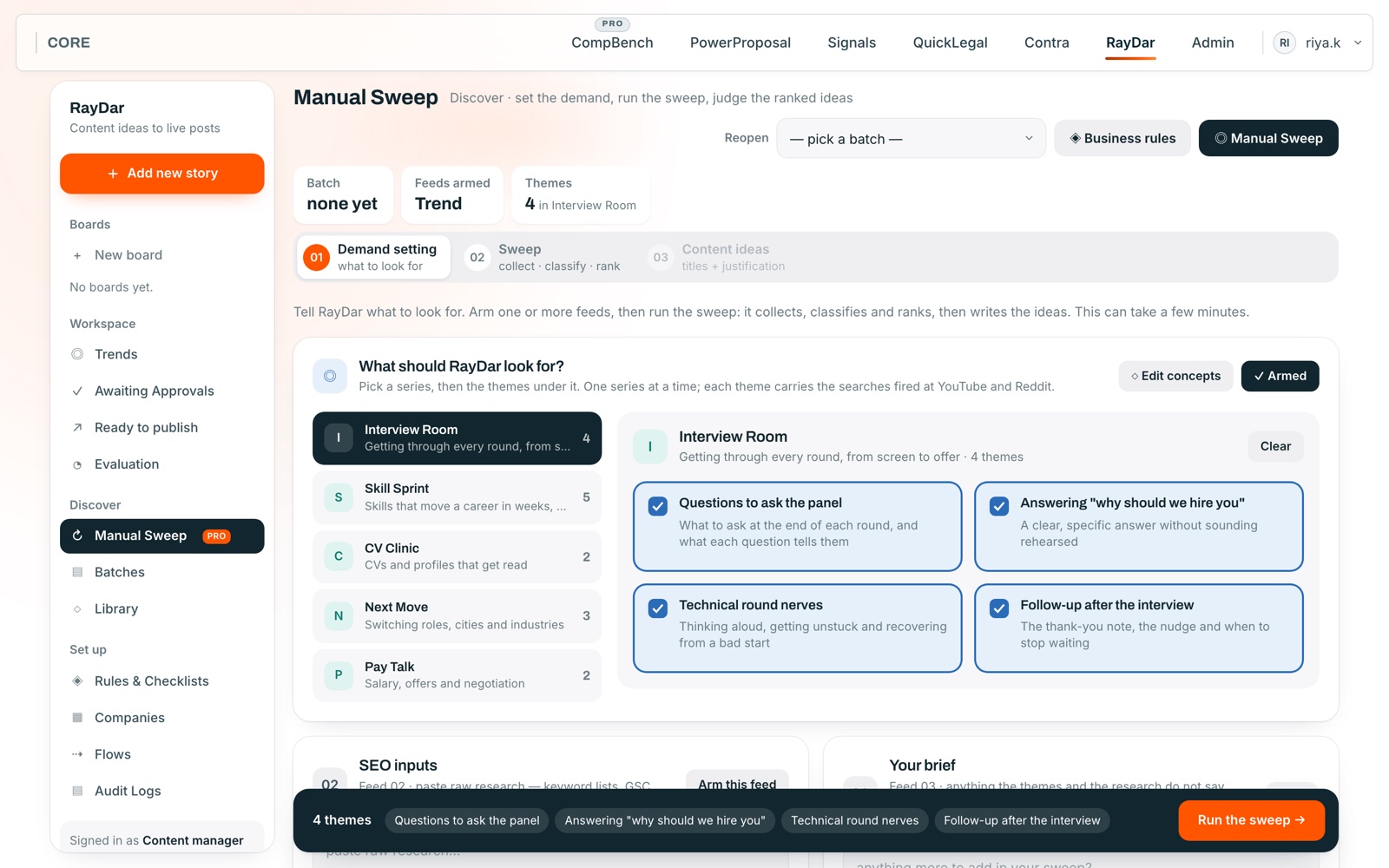Click the RI user avatar
This screenshot has width=1389, height=868.
coord(1284,43)
